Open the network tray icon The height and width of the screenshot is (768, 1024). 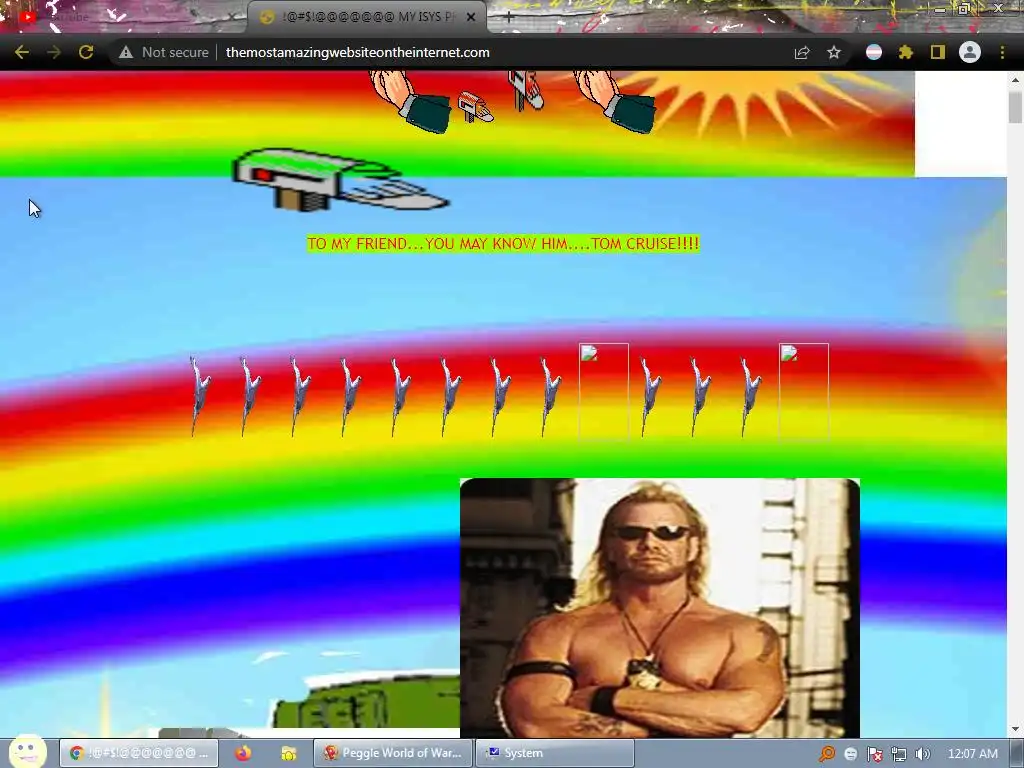point(899,754)
